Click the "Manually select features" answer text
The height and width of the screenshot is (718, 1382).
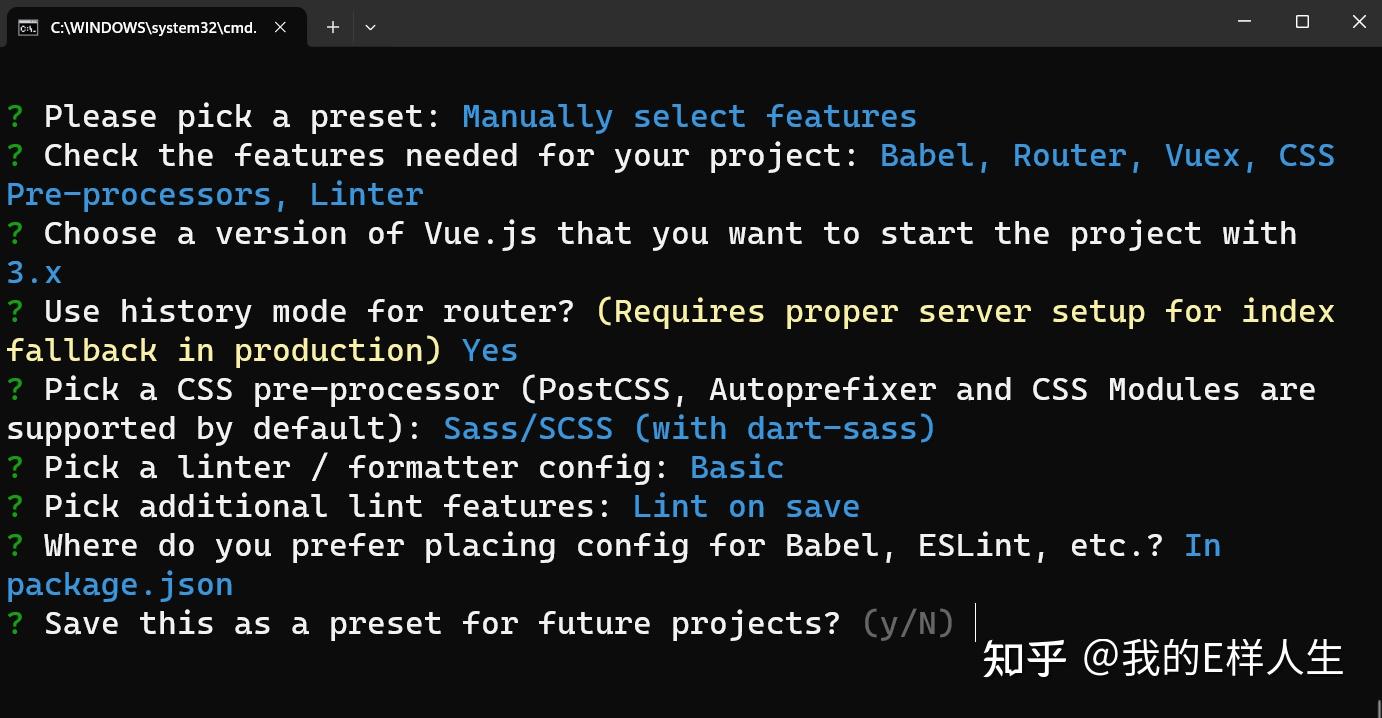(689, 116)
